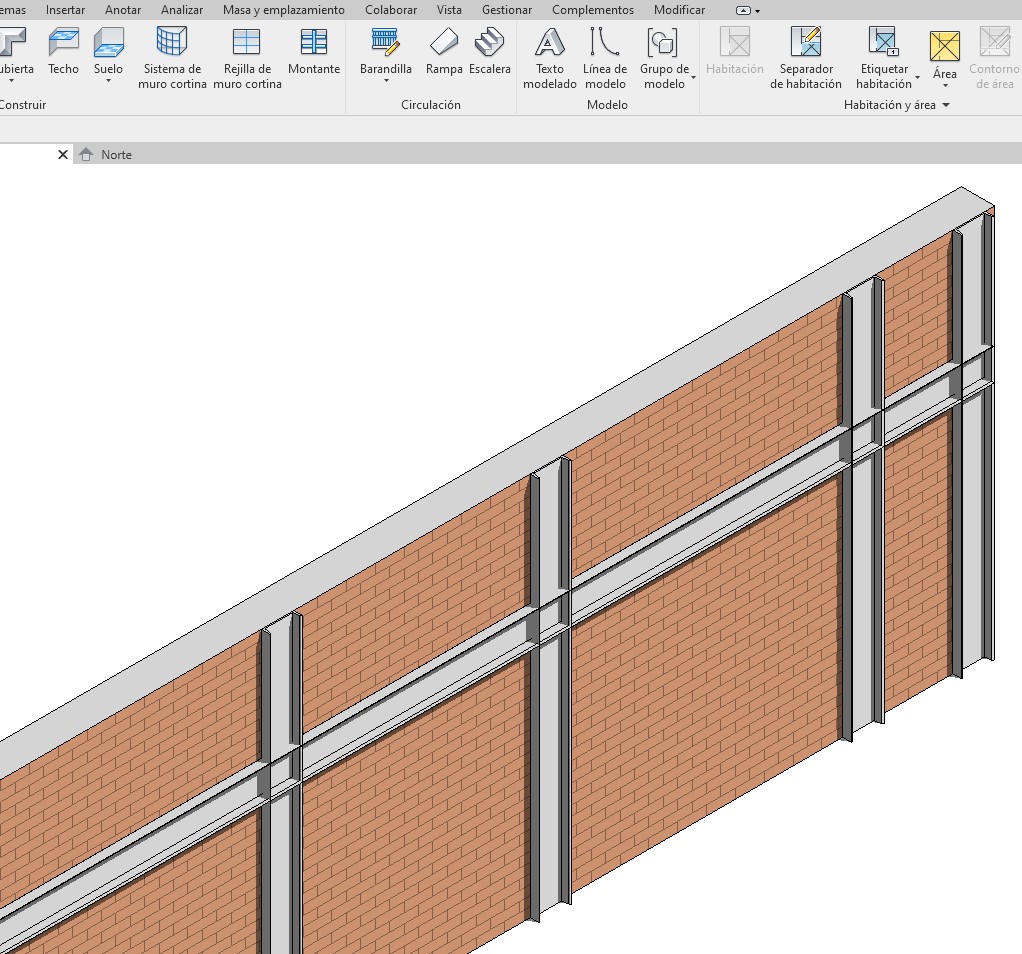Choose the Rejilla de muro cortina tool

(246, 42)
